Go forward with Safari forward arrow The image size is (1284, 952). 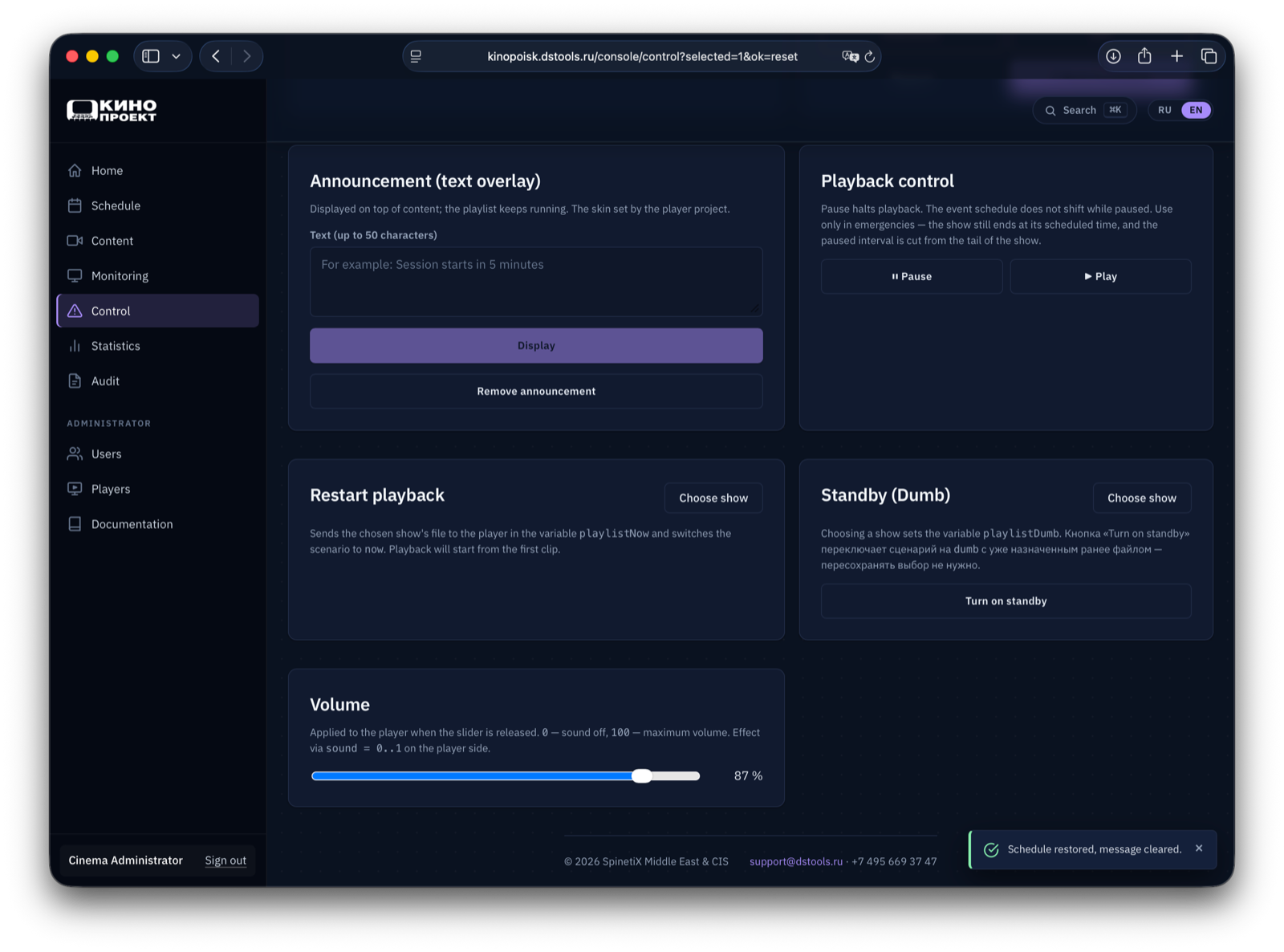[x=246, y=56]
